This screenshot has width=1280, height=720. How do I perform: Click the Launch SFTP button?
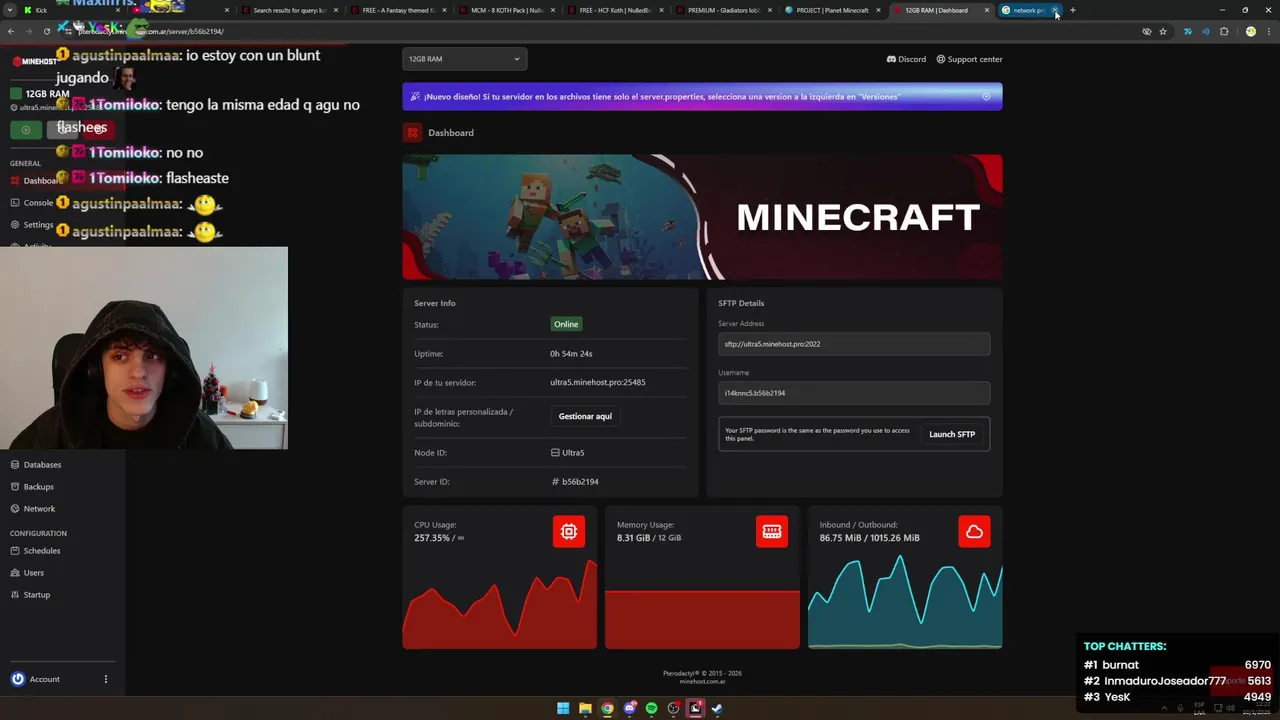(952, 434)
